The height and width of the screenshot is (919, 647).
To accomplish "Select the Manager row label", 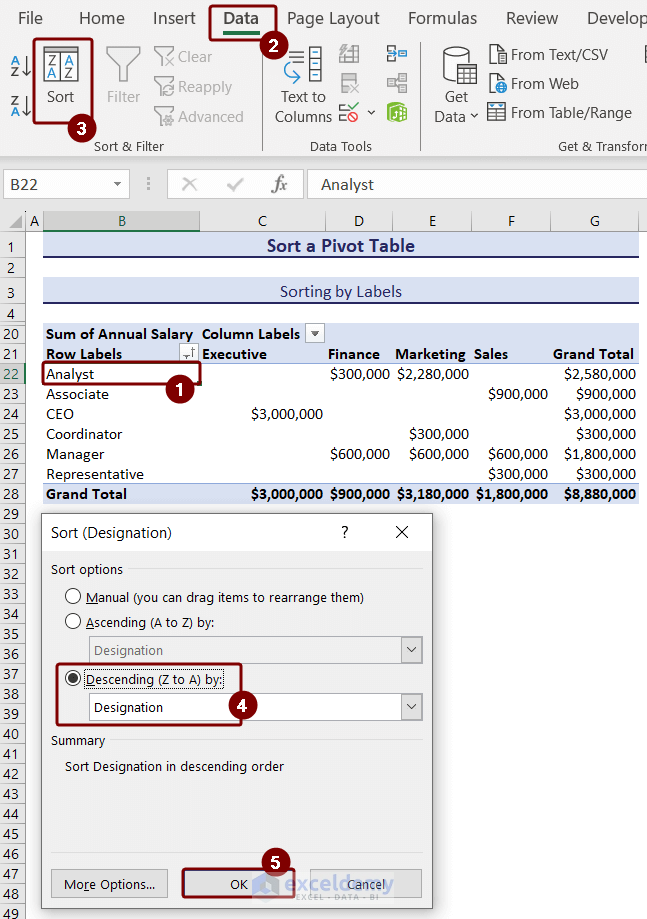I will 121,454.
